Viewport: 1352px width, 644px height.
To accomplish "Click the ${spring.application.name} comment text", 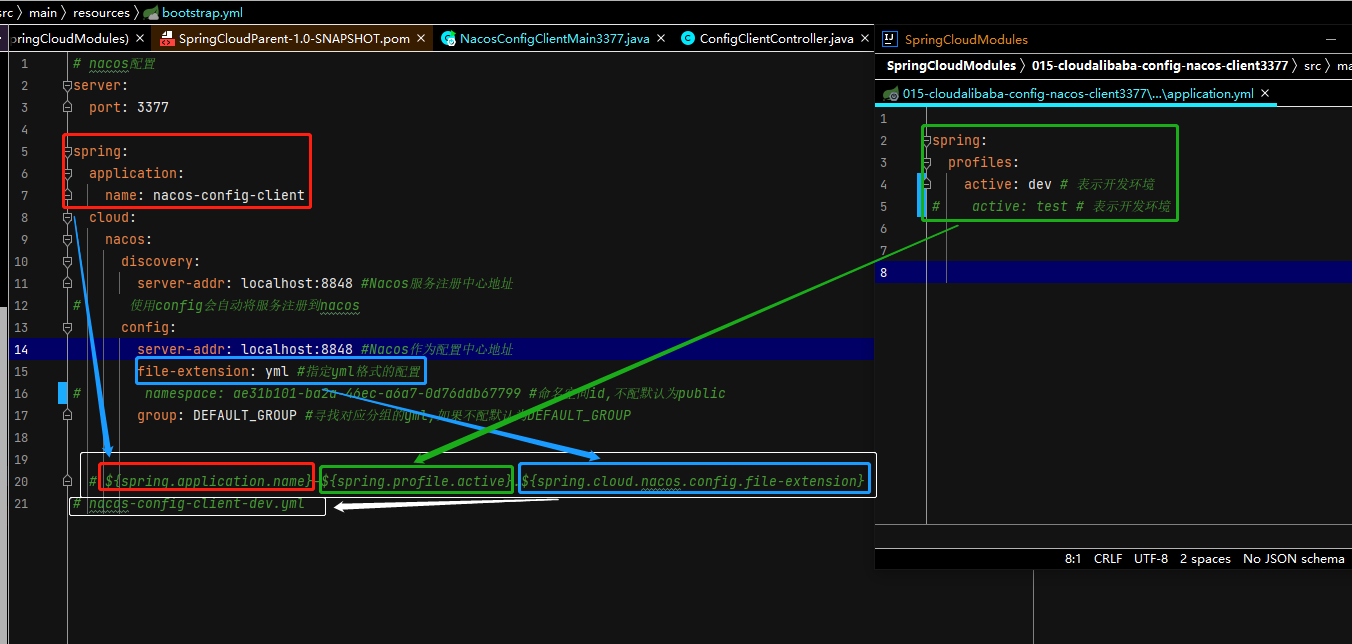I will (x=209, y=481).
